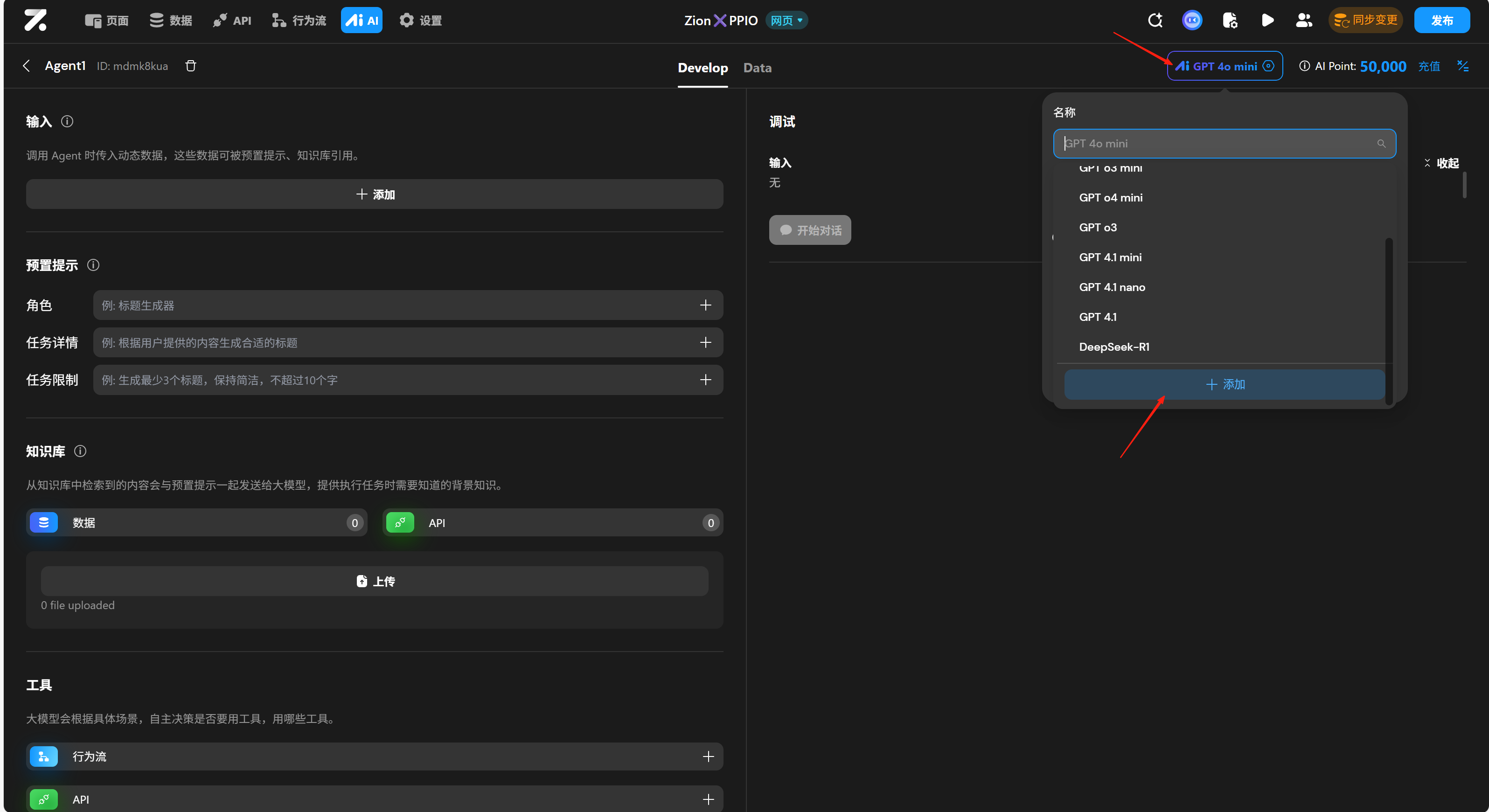Open the API section in top navigation
Viewport: 1489px width, 812px height.
tap(232, 21)
